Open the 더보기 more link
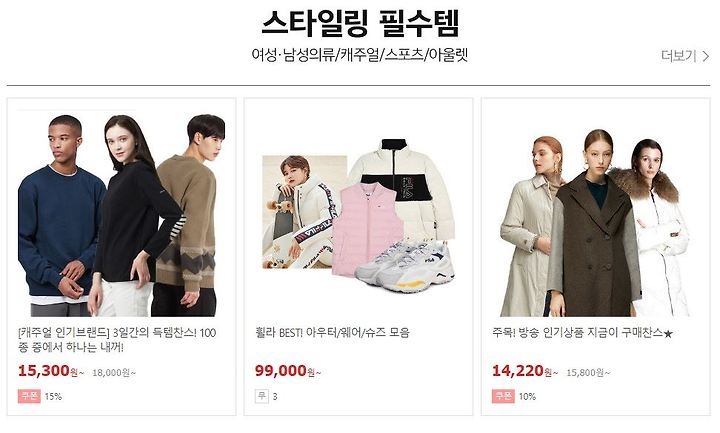Viewport: 720px width, 433px height. (685, 56)
